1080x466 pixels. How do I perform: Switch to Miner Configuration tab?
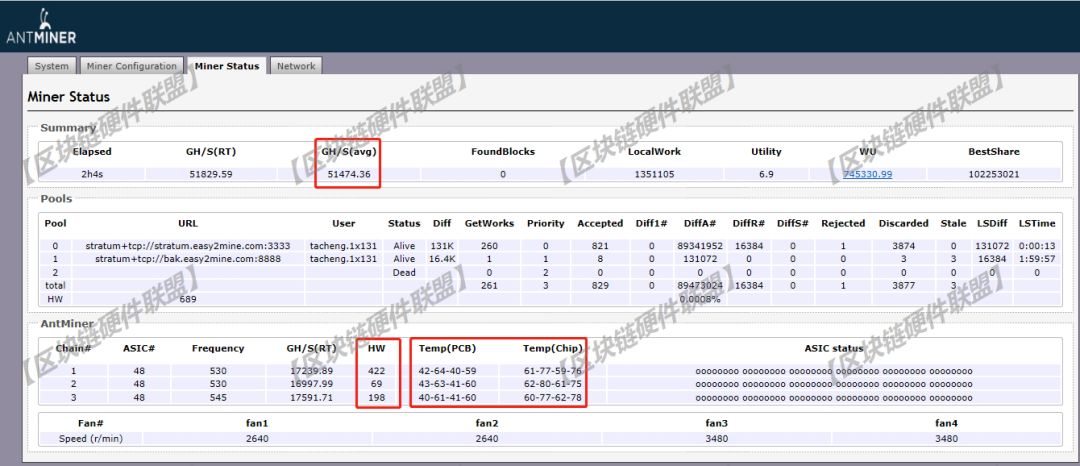tap(132, 66)
